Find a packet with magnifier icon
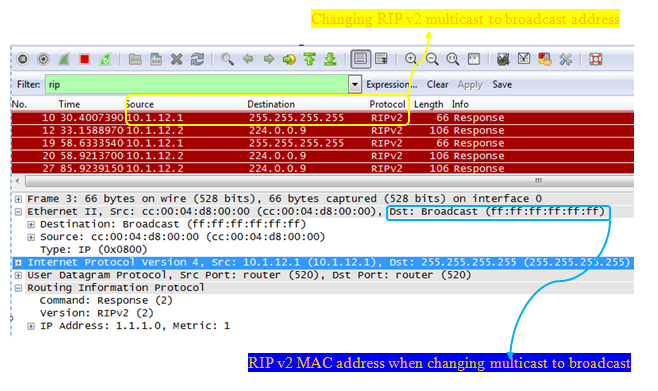Screen dimensions: 658x391 click(227, 59)
